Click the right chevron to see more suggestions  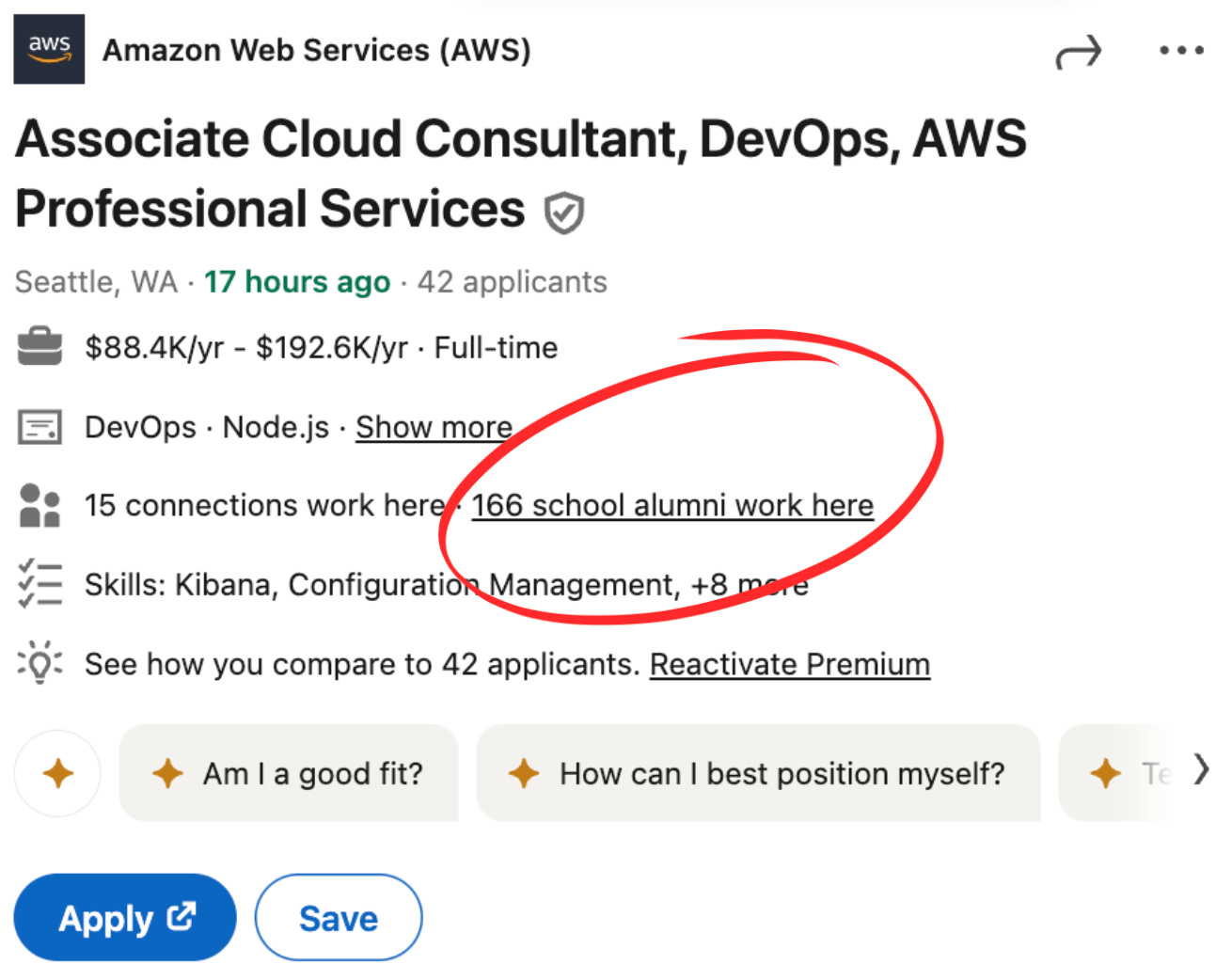1201,770
